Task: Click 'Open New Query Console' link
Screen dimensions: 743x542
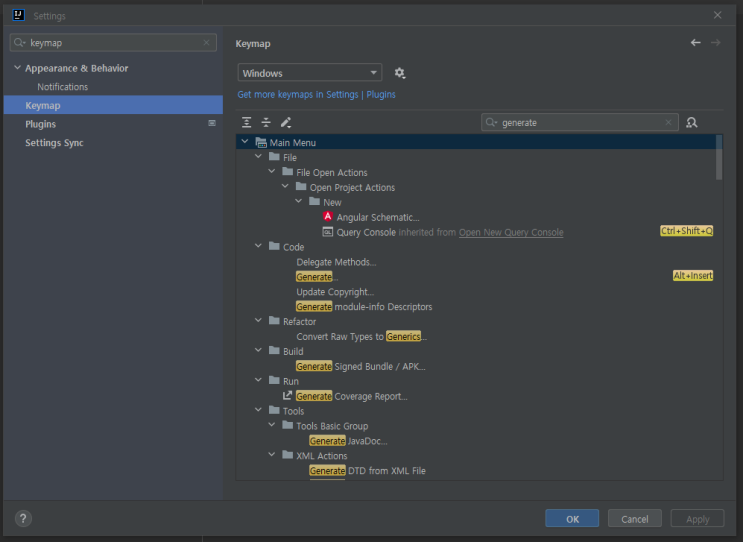Action: click(x=510, y=233)
